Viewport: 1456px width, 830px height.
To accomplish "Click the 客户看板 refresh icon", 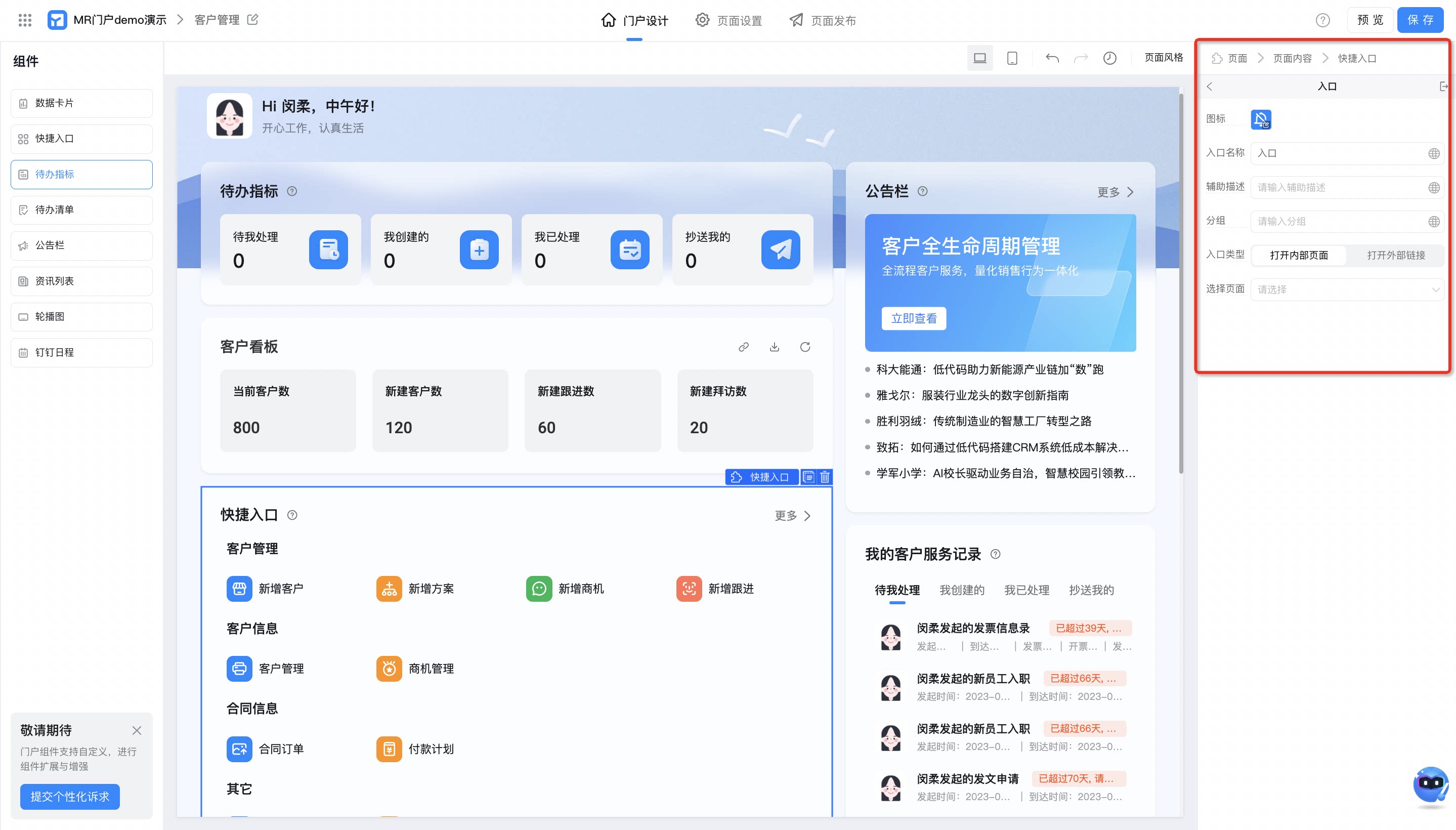I will click(805, 347).
